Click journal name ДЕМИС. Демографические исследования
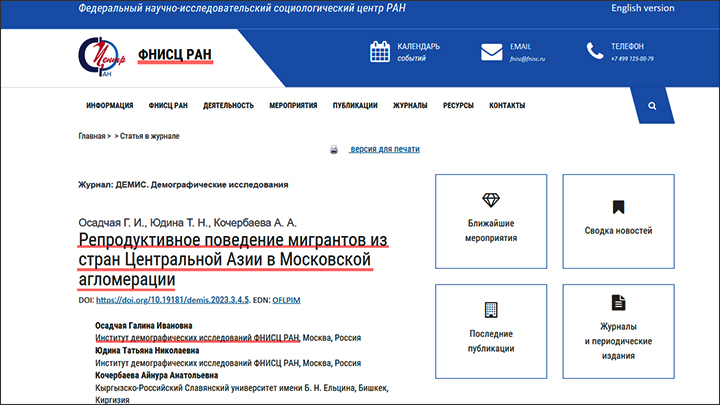The height and width of the screenshot is (405, 720). (x=202, y=185)
